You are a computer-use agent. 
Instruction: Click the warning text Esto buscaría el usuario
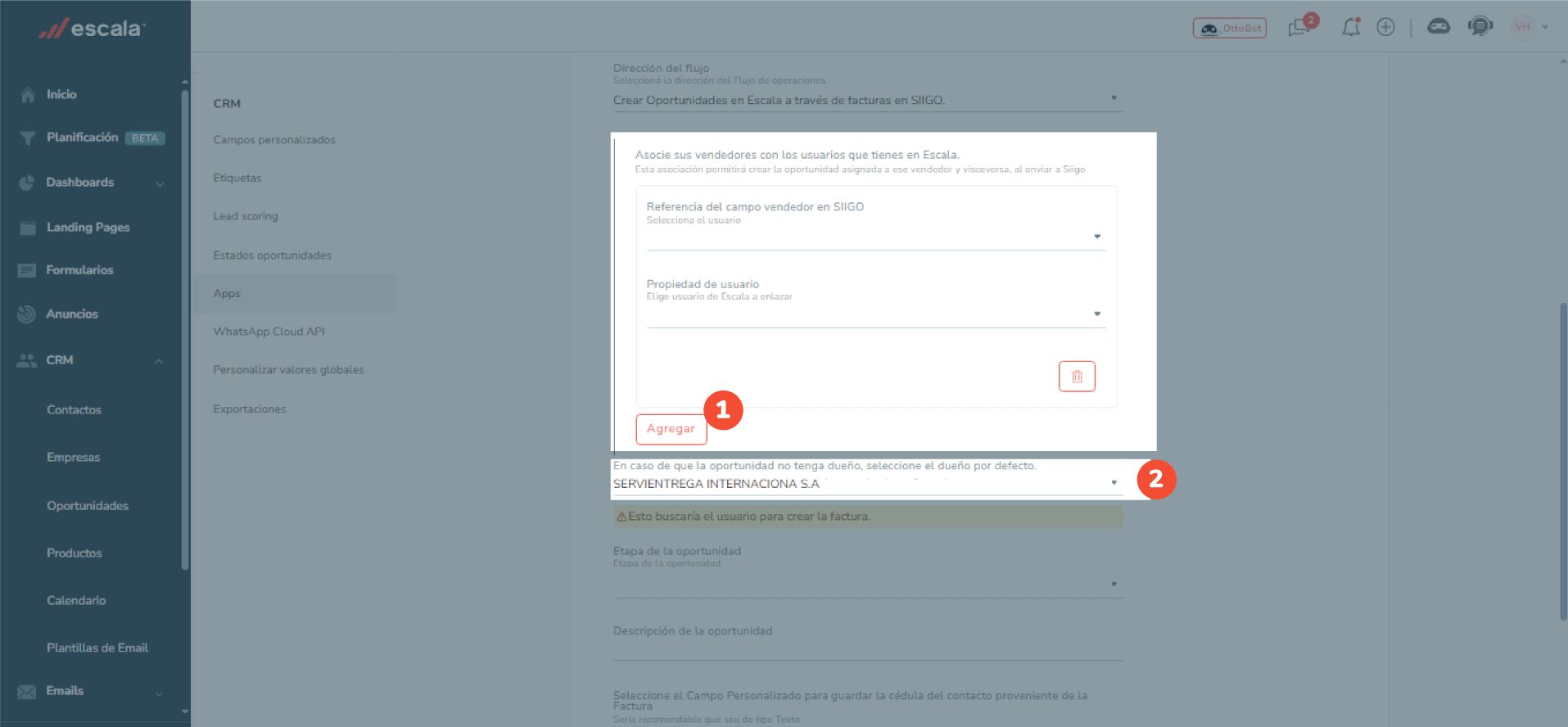tap(749, 517)
